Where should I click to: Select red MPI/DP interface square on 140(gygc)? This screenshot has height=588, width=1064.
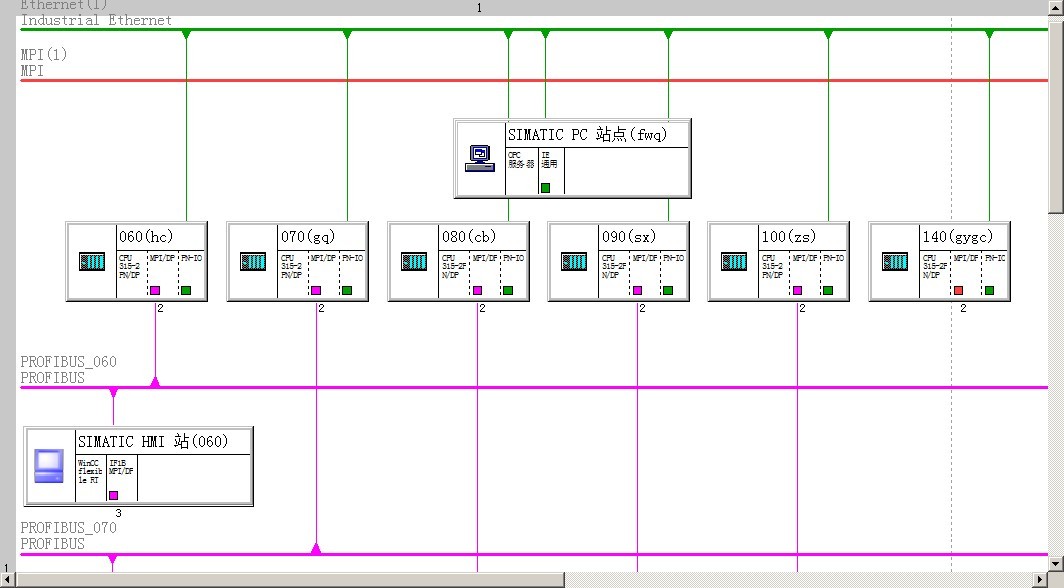click(958, 290)
